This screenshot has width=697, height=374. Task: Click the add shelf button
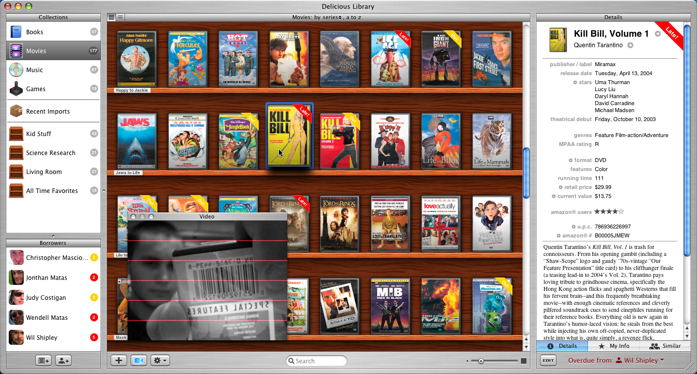tap(43, 361)
